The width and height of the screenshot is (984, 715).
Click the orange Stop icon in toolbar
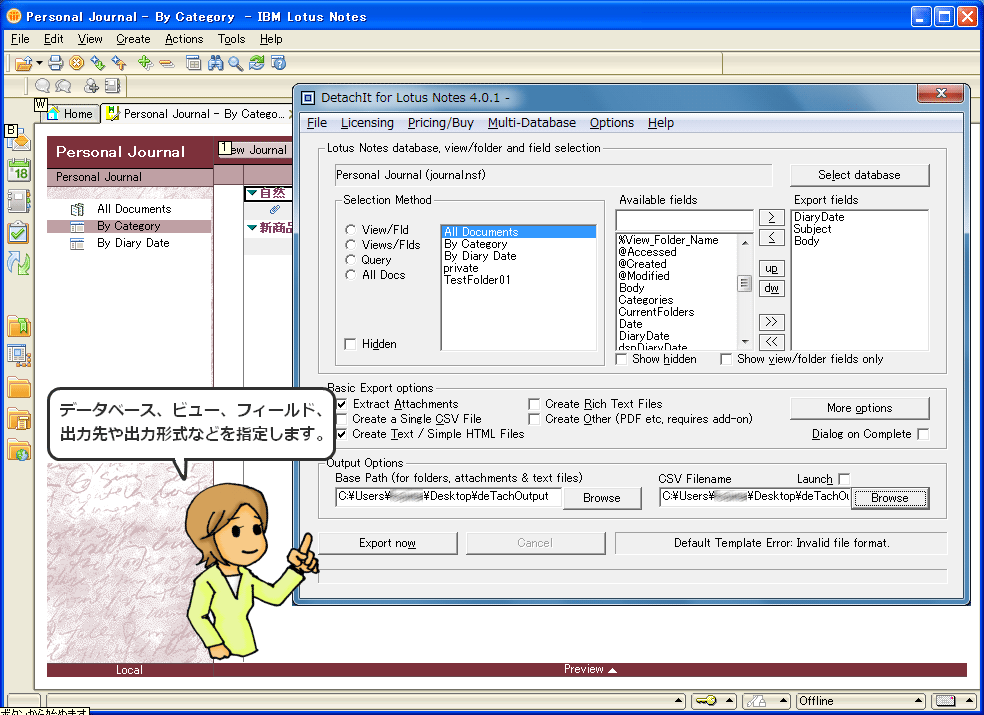pyautogui.click(x=77, y=63)
